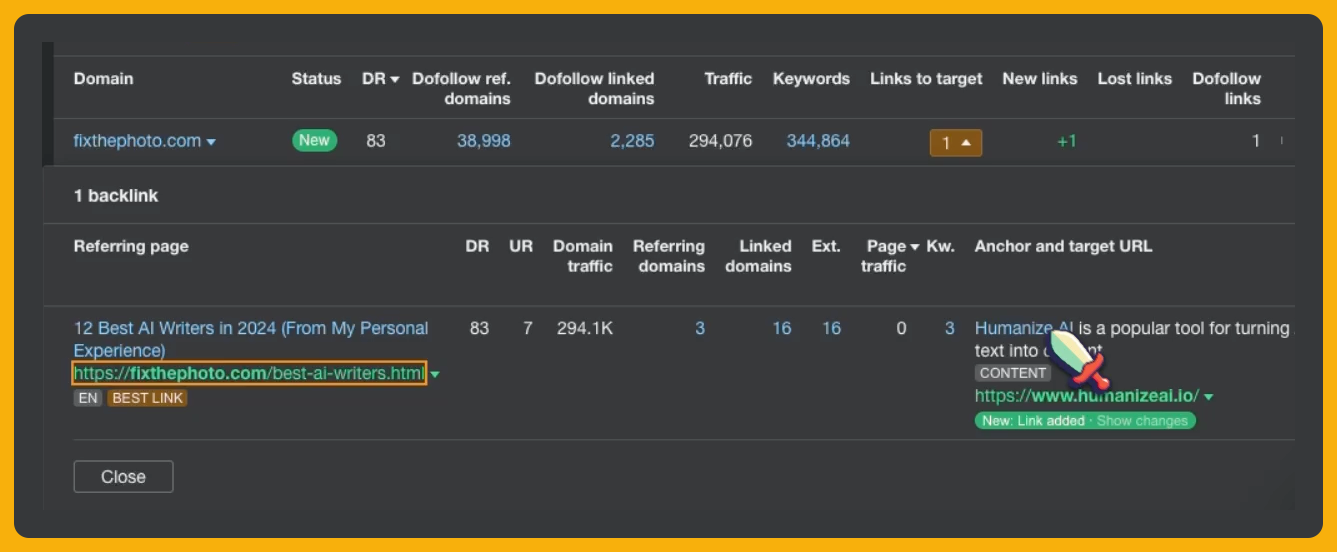Click the Dofollow links column header

coord(1226,89)
